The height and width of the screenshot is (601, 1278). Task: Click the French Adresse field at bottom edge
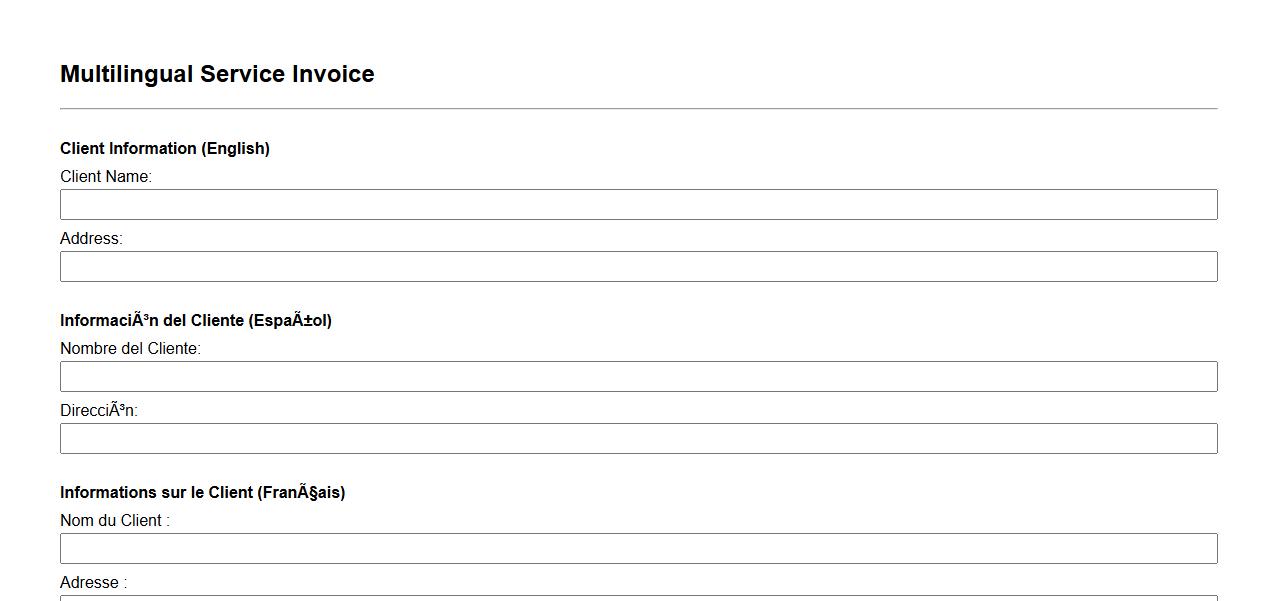[638, 598]
